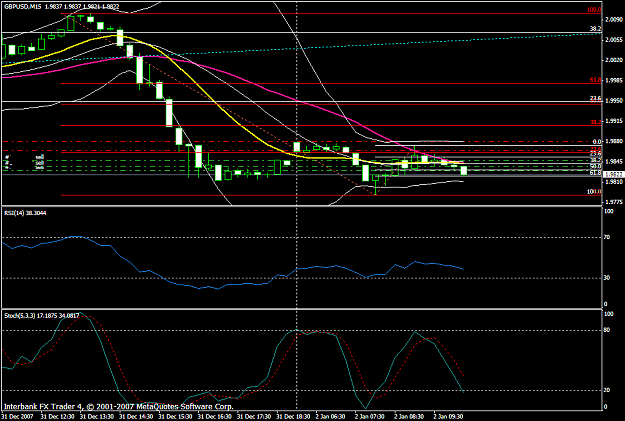This screenshot has height=421, width=625.
Task: Click the 2 Jan 08:30 time label
Action: 409,417
